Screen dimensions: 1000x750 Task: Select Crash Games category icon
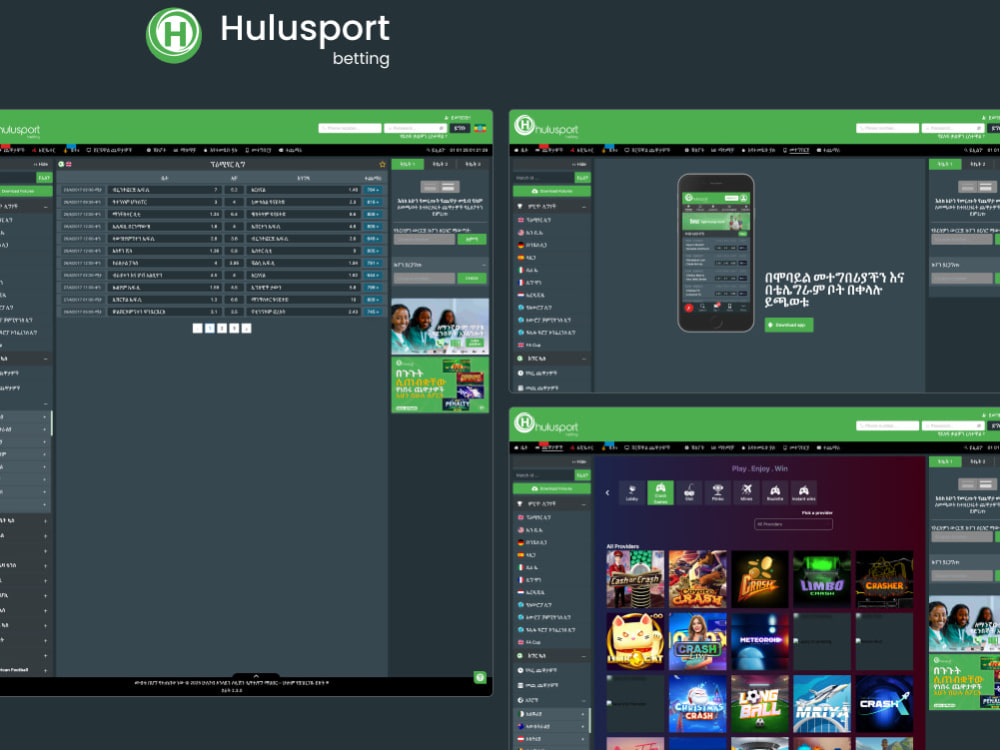tap(660, 492)
